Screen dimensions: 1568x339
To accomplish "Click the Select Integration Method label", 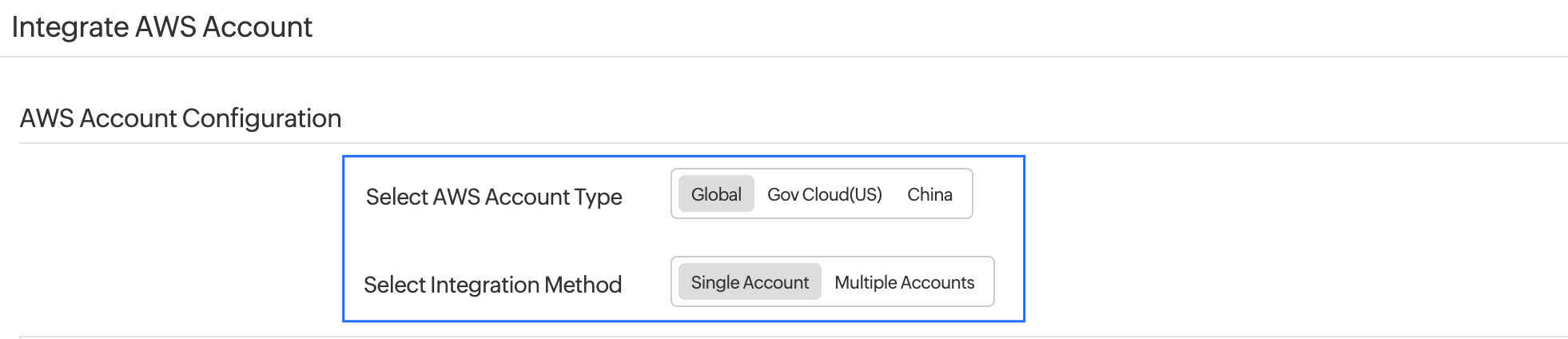I will tap(492, 285).
